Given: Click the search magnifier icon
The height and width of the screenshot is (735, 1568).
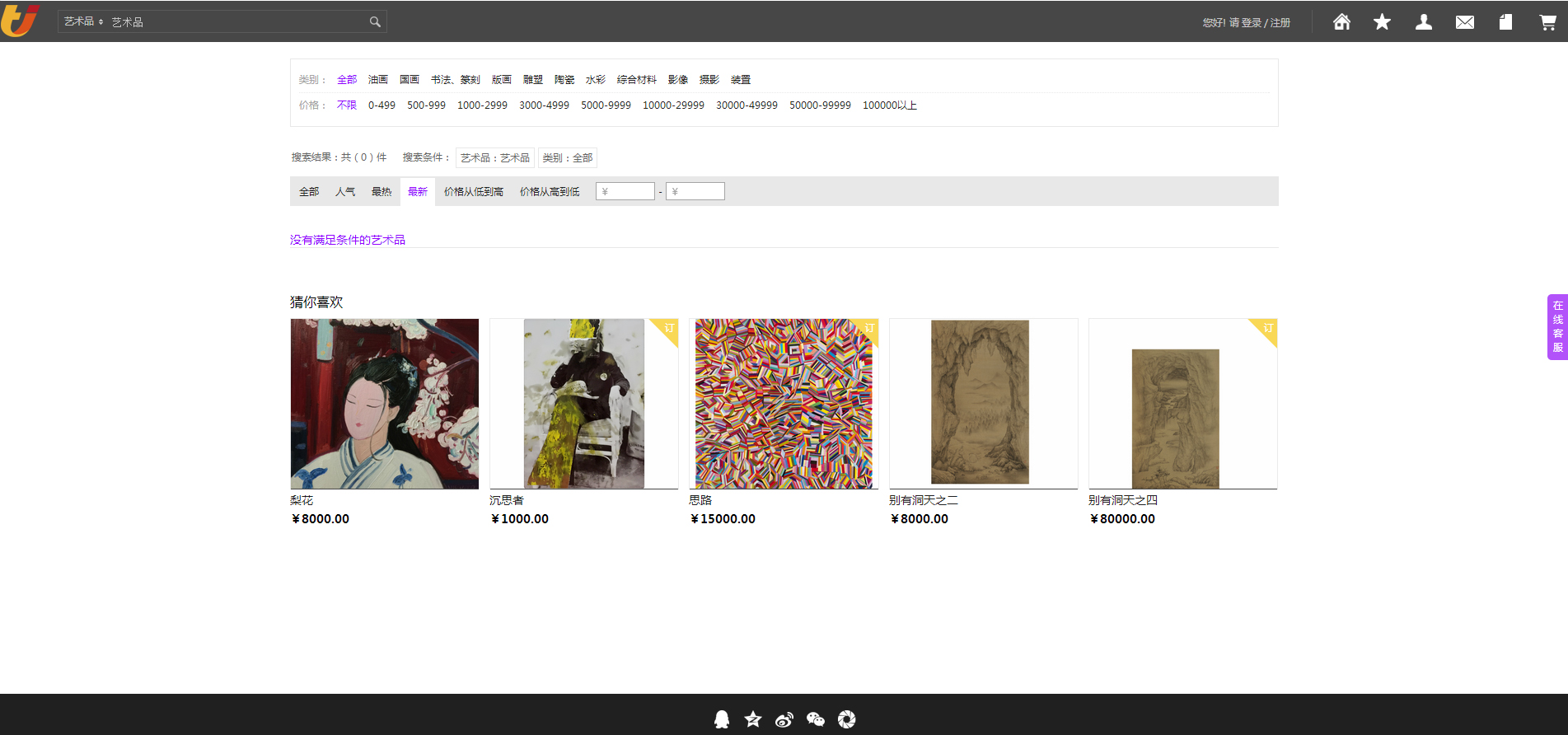Looking at the screenshot, I should point(375,22).
